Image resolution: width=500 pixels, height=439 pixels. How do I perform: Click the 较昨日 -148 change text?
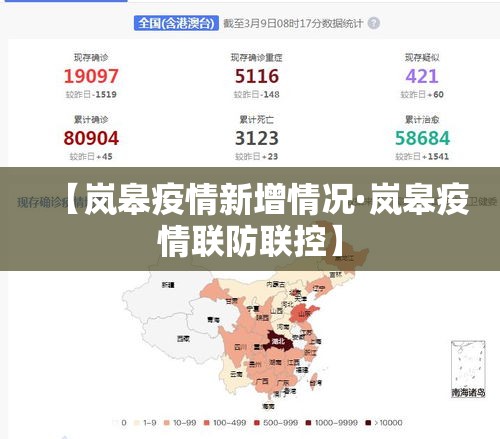tap(257, 94)
